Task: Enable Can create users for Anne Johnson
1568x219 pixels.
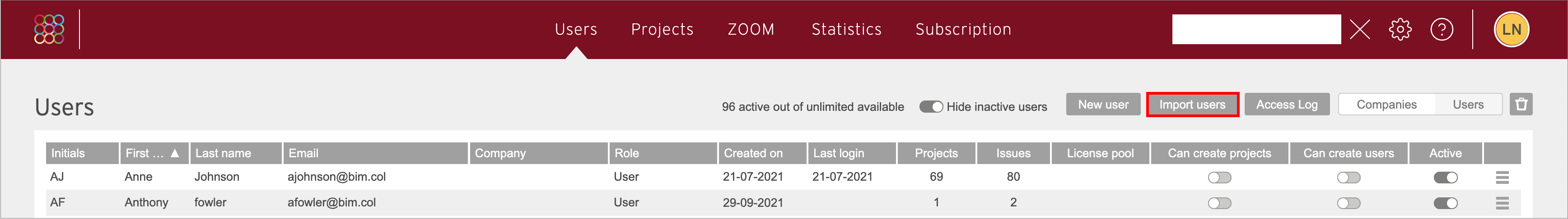Action: (1349, 177)
